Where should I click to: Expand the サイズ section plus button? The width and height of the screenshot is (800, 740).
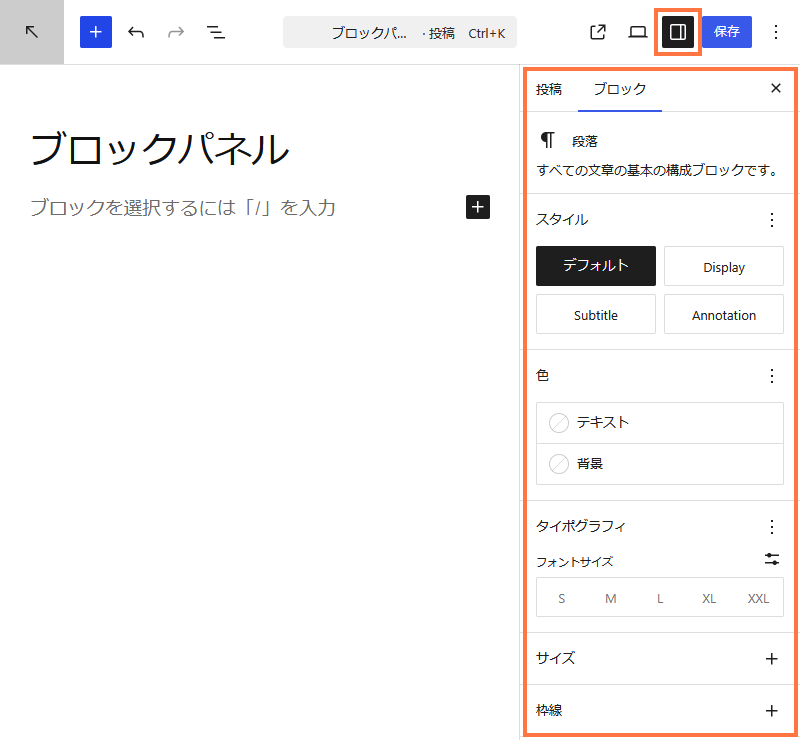click(x=771, y=659)
